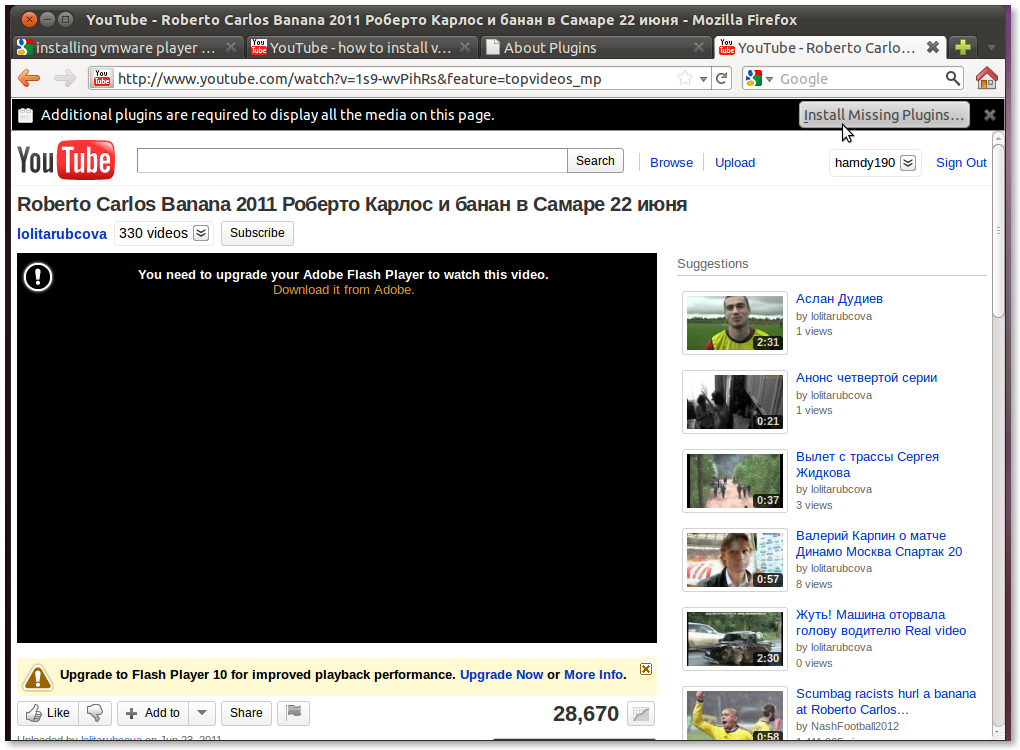Open Аслан Дудиев suggestion title

pyautogui.click(x=839, y=299)
